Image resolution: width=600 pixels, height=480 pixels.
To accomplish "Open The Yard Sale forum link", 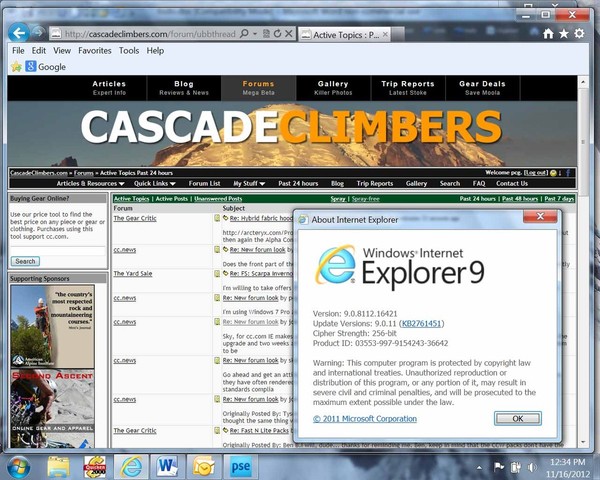I will click(x=133, y=273).
